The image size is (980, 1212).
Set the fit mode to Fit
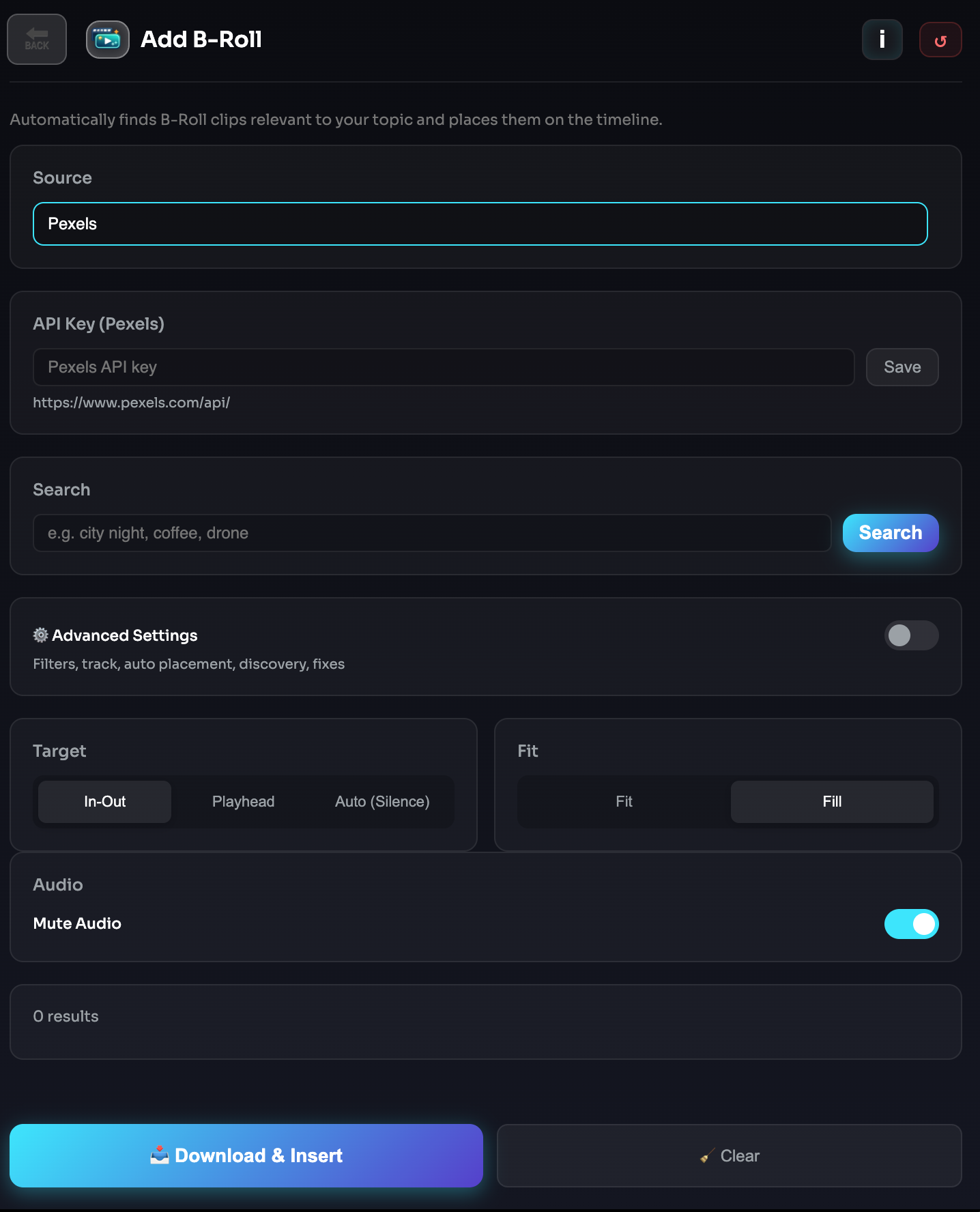coord(624,802)
